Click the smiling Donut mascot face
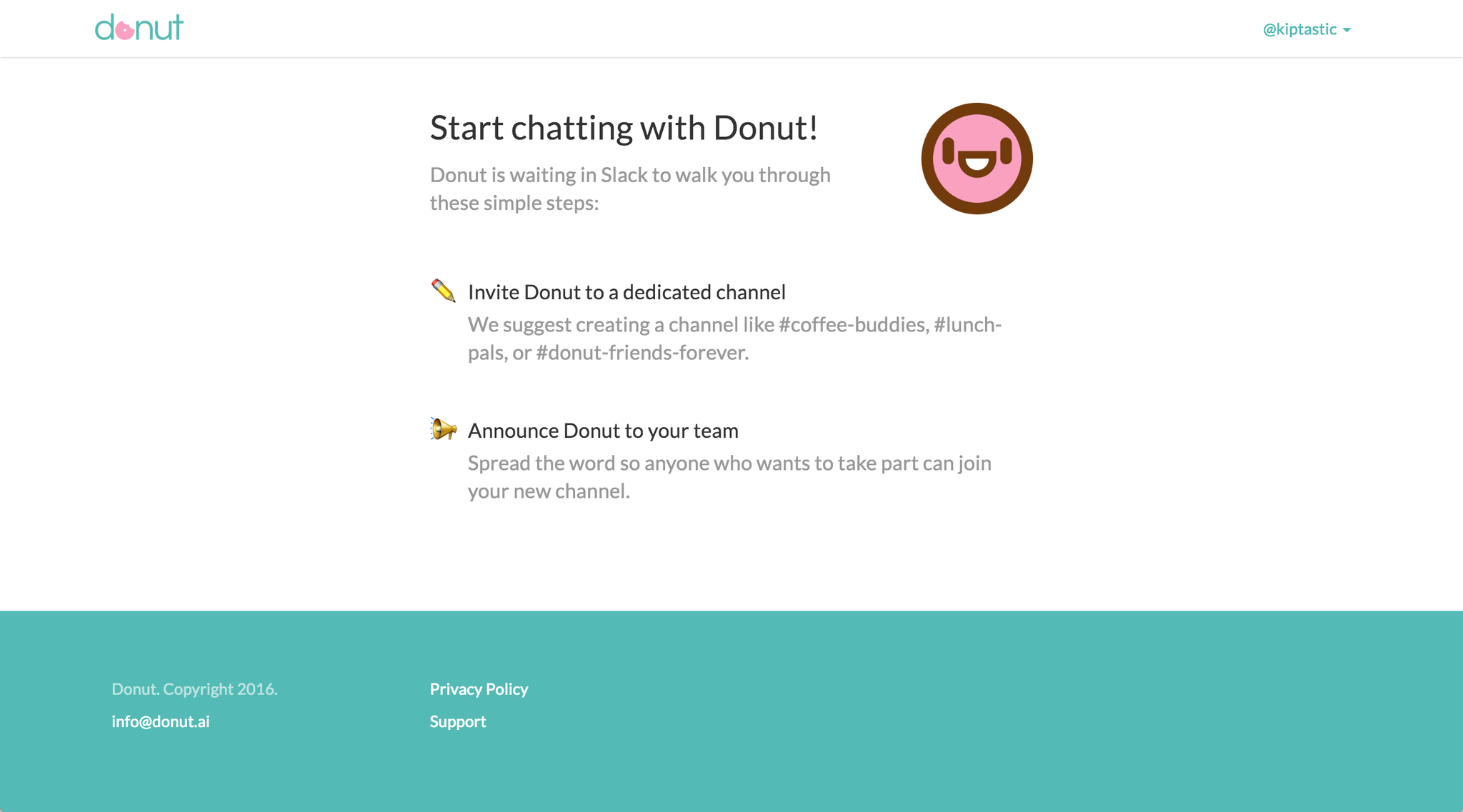This screenshot has width=1463, height=812. (977, 159)
